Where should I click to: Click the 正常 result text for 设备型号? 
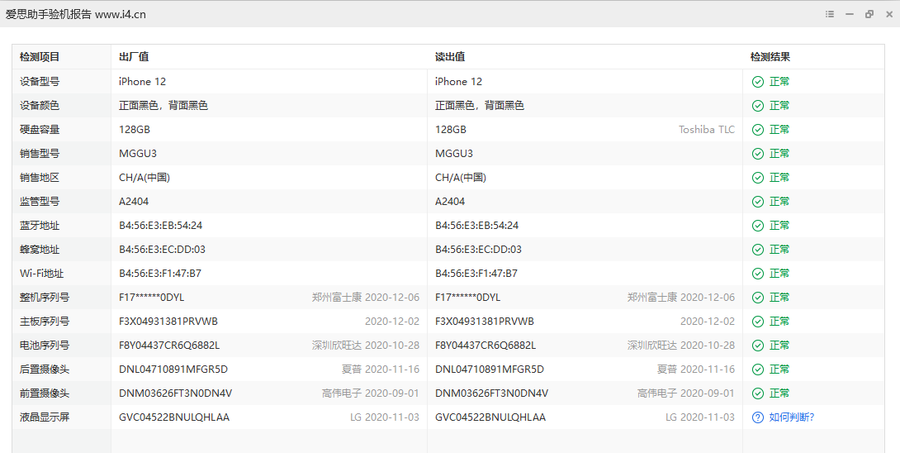point(779,82)
